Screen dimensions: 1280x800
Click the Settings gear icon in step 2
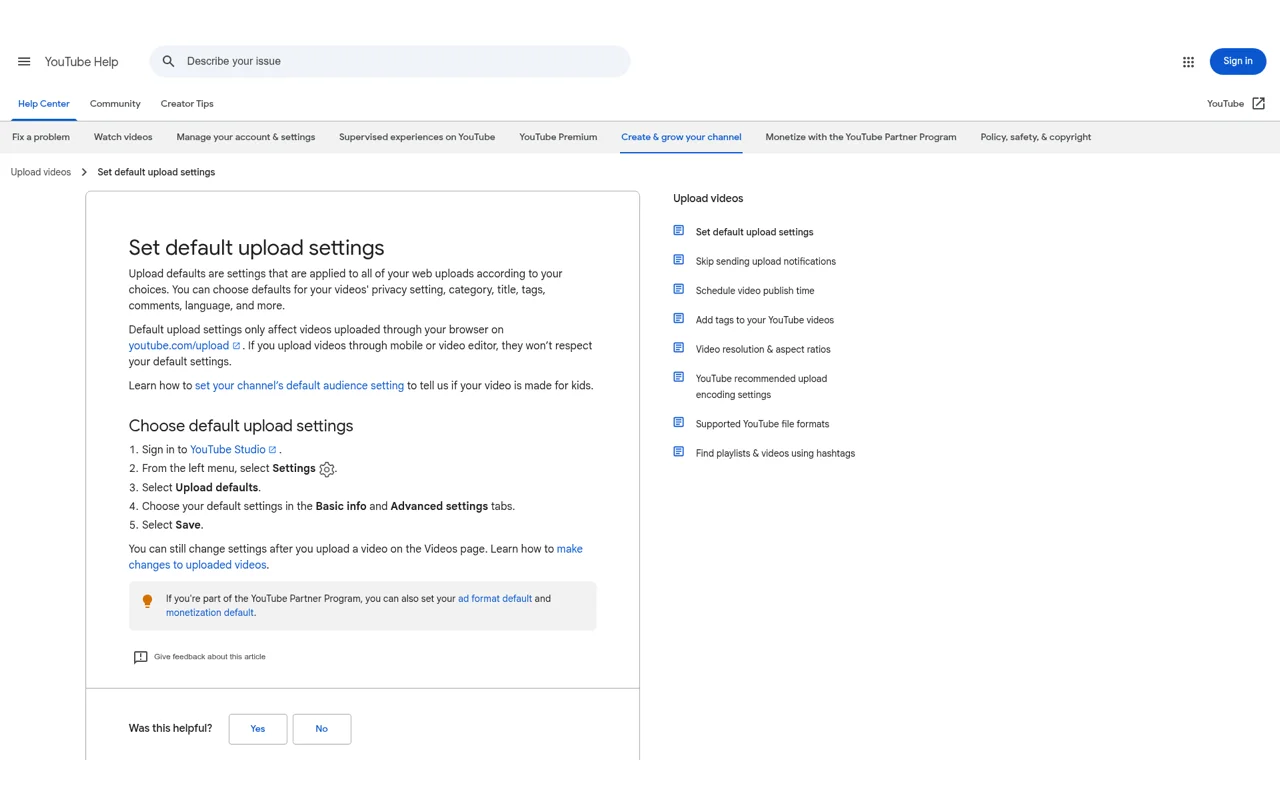[x=327, y=469]
